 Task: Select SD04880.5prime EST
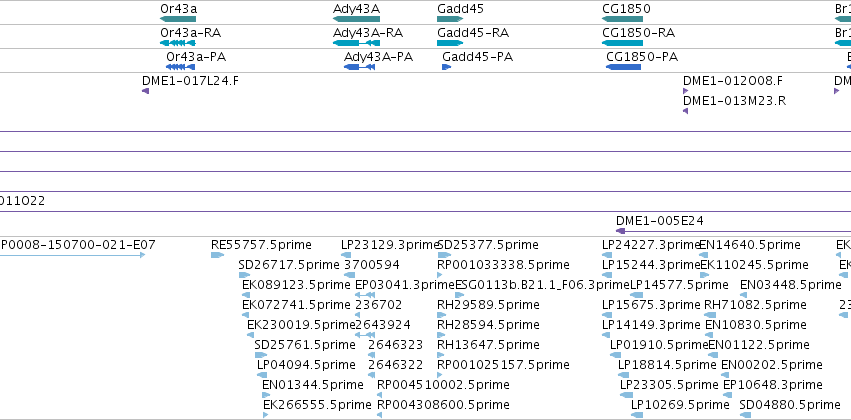click(x=746, y=415)
